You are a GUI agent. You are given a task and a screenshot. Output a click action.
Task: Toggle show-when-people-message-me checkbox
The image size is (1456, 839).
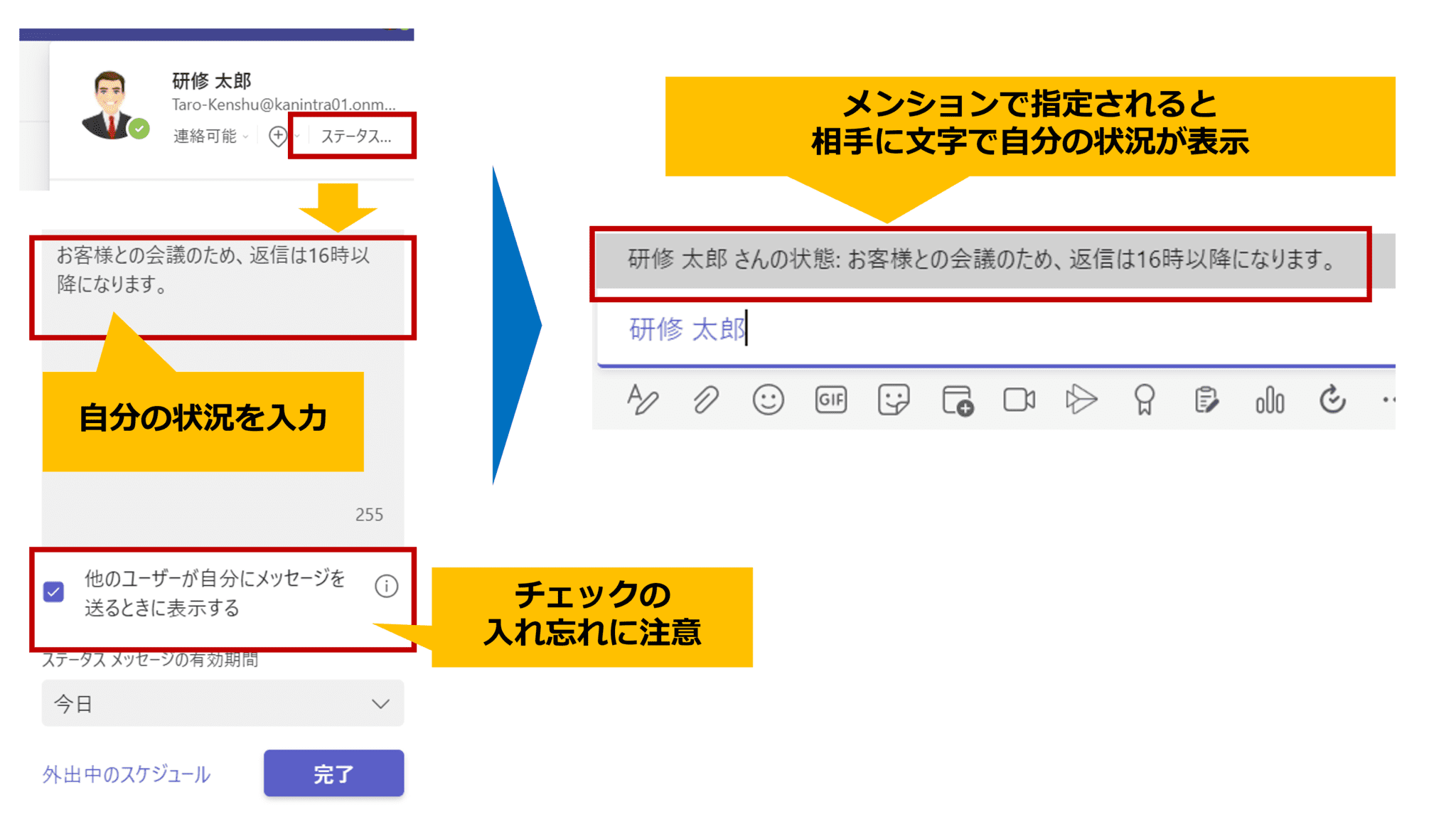pyautogui.click(x=54, y=592)
